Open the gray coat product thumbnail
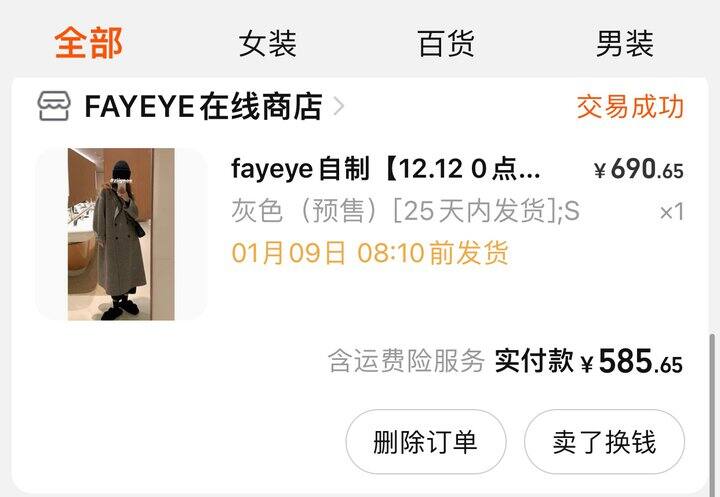This screenshot has width=720, height=497. tap(121, 234)
